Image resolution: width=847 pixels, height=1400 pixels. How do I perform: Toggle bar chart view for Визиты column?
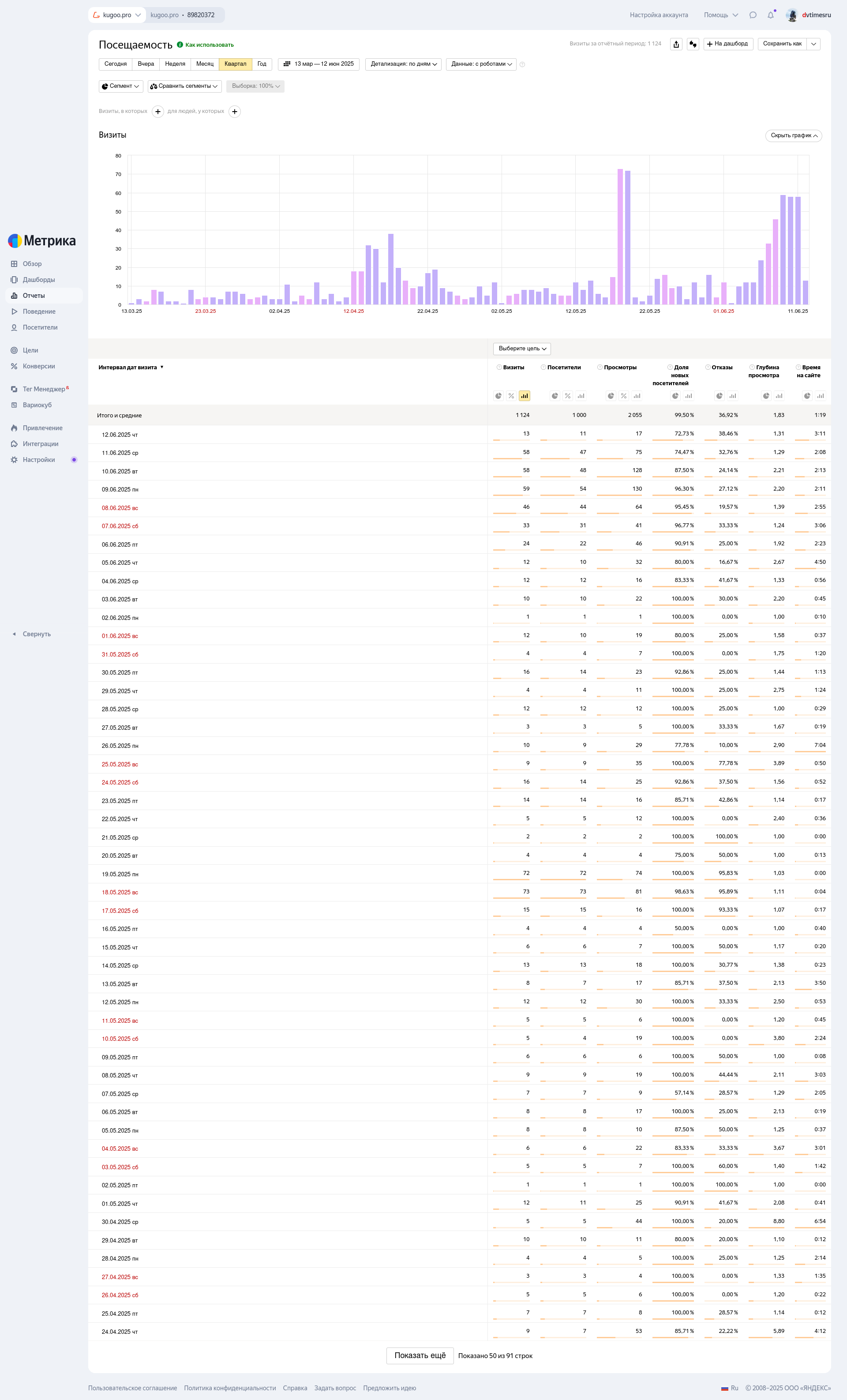525,396
